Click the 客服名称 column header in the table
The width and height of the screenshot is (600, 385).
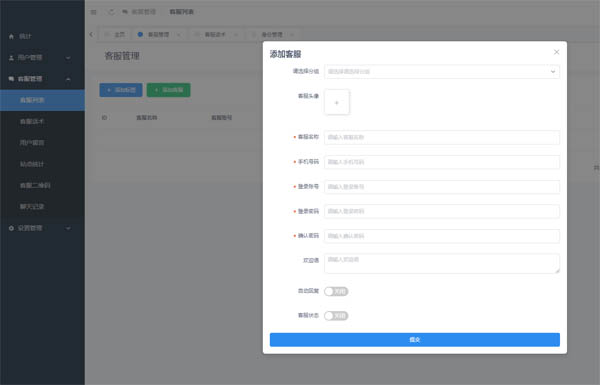[x=147, y=117]
